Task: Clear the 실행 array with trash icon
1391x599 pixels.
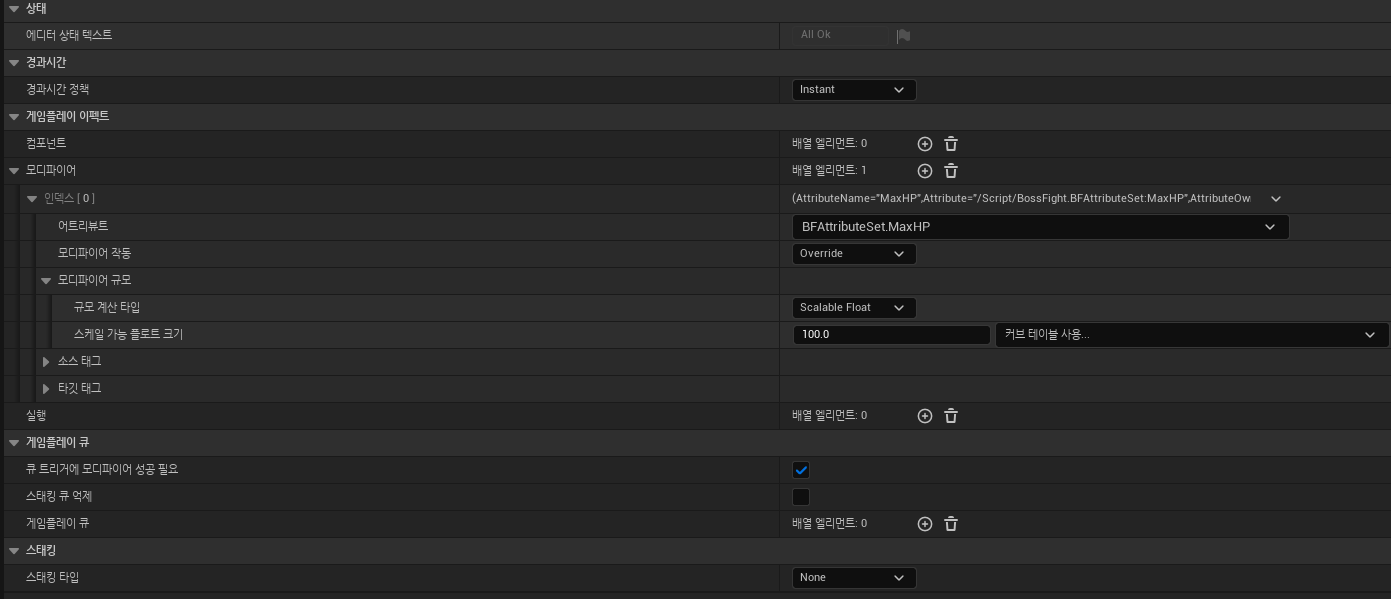Action: click(951, 416)
